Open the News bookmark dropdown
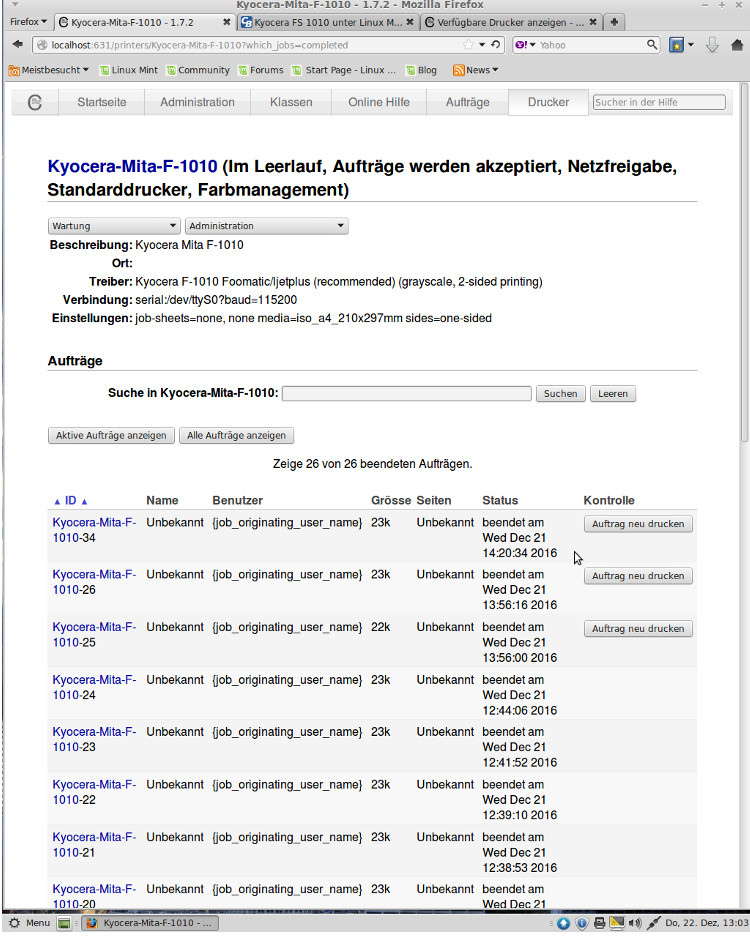 [x=476, y=71]
